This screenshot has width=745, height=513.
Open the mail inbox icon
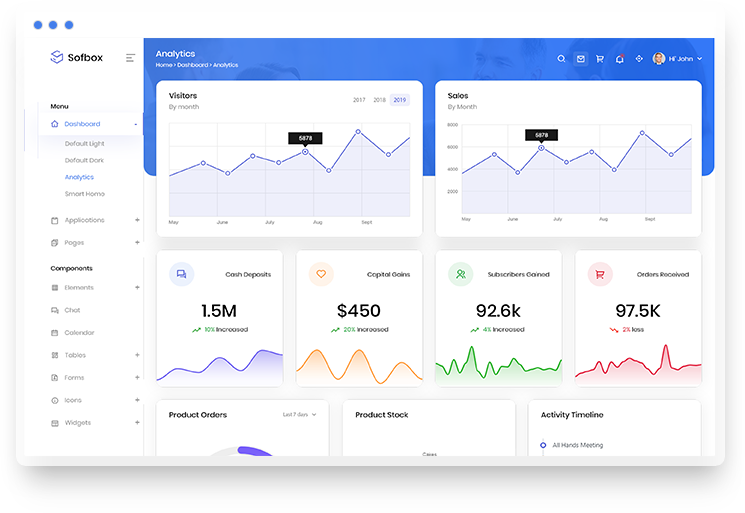click(580, 59)
